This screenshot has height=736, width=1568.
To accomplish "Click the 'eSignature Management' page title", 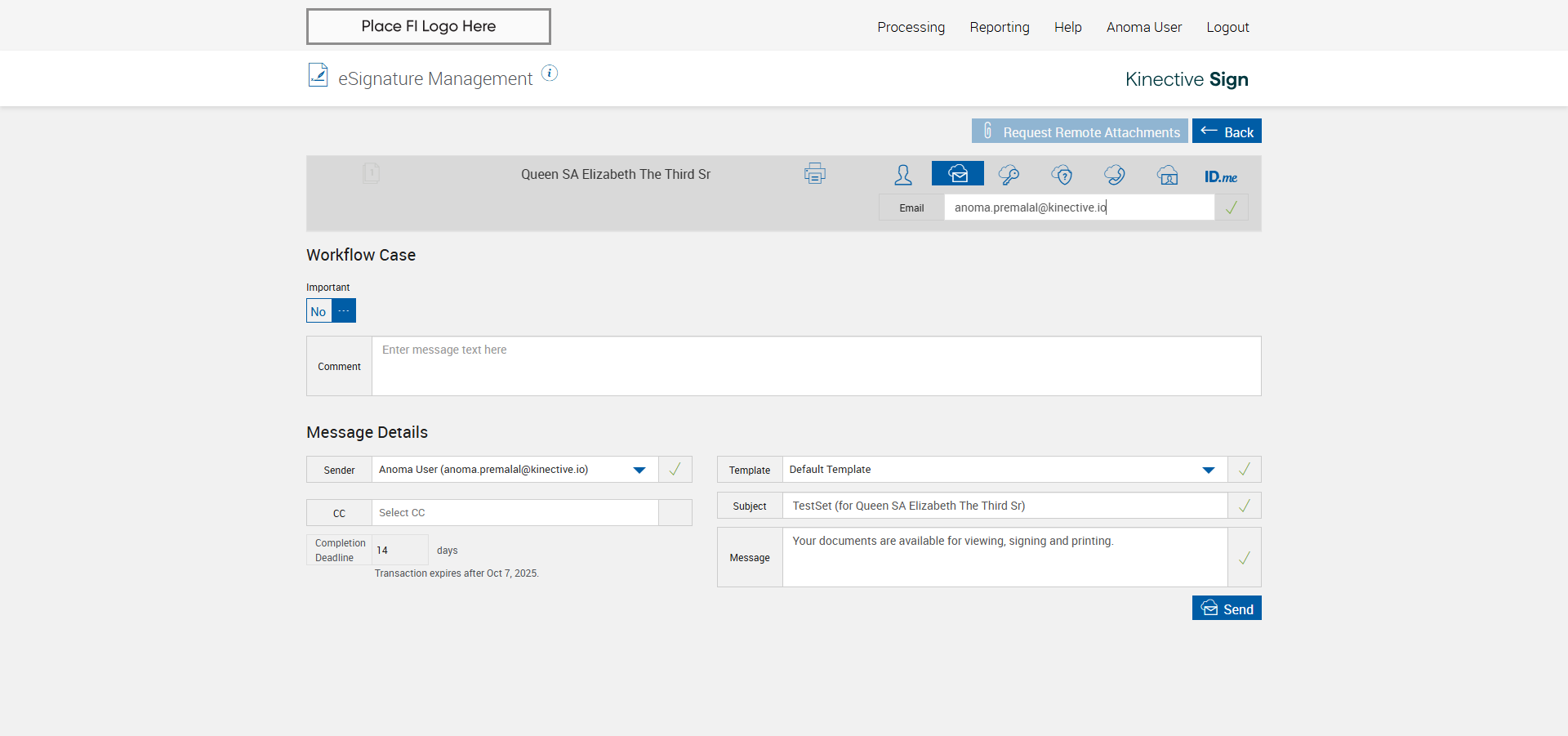I will pyautogui.click(x=435, y=78).
